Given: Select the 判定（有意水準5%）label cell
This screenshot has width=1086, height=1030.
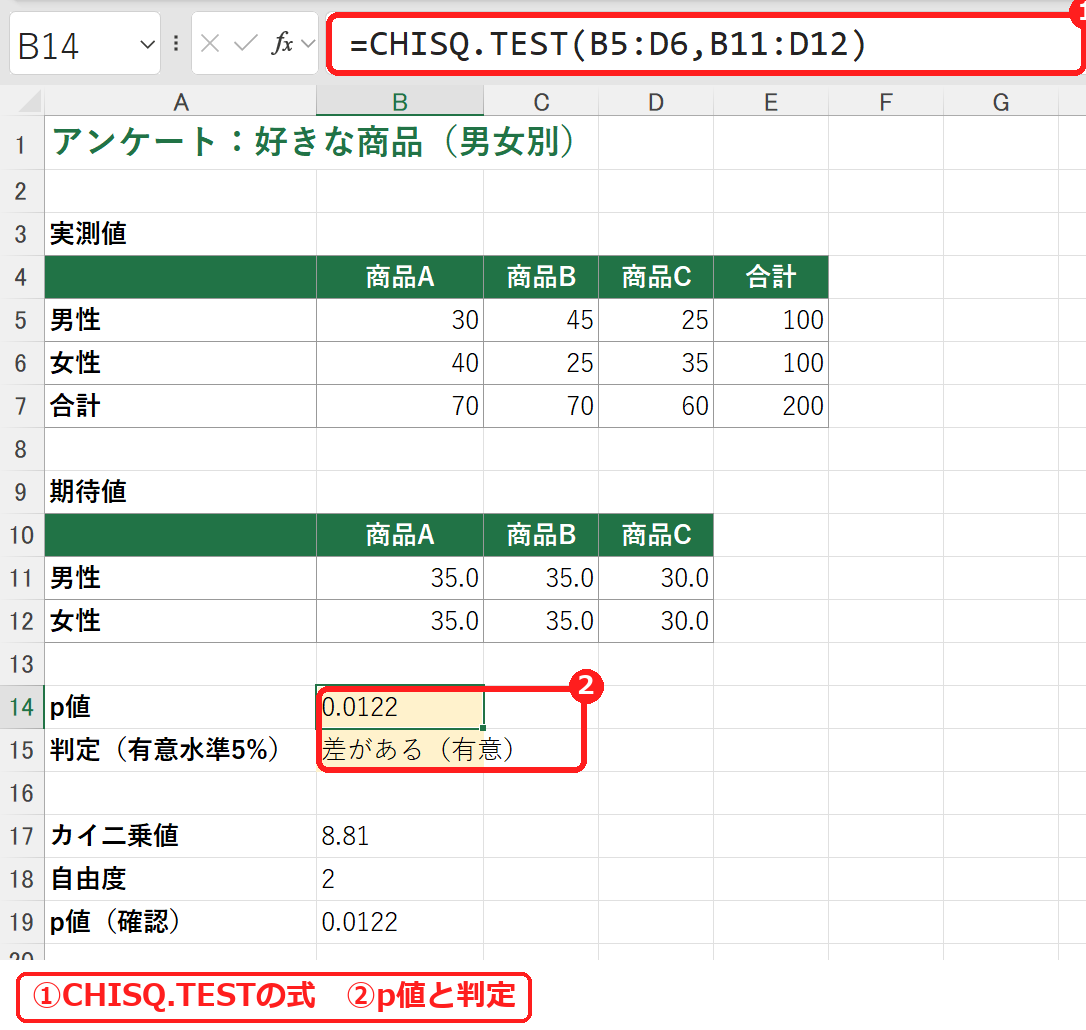Looking at the screenshot, I should click(181, 749).
